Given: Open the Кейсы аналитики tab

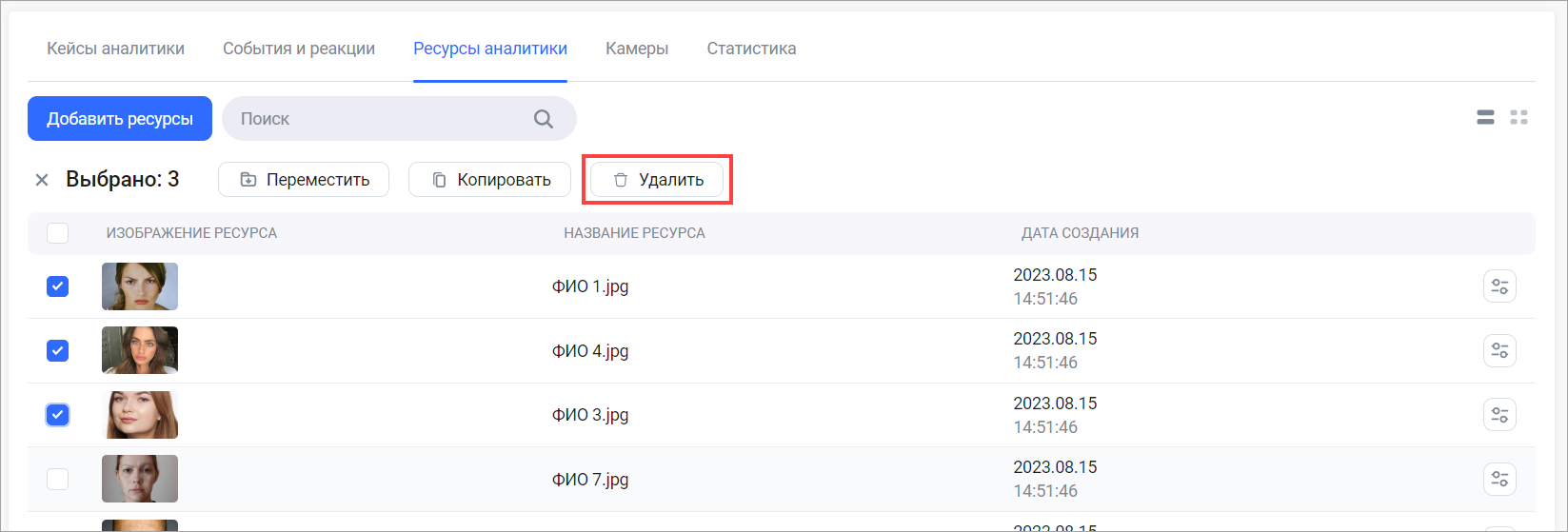Looking at the screenshot, I should [116, 49].
